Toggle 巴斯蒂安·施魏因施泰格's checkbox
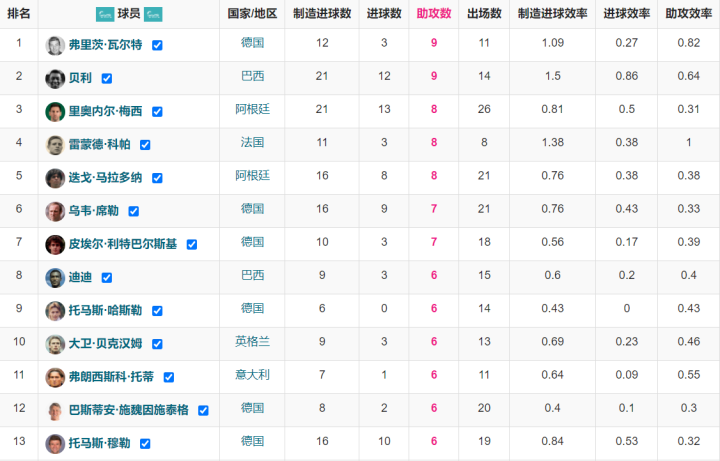 (x=203, y=410)
